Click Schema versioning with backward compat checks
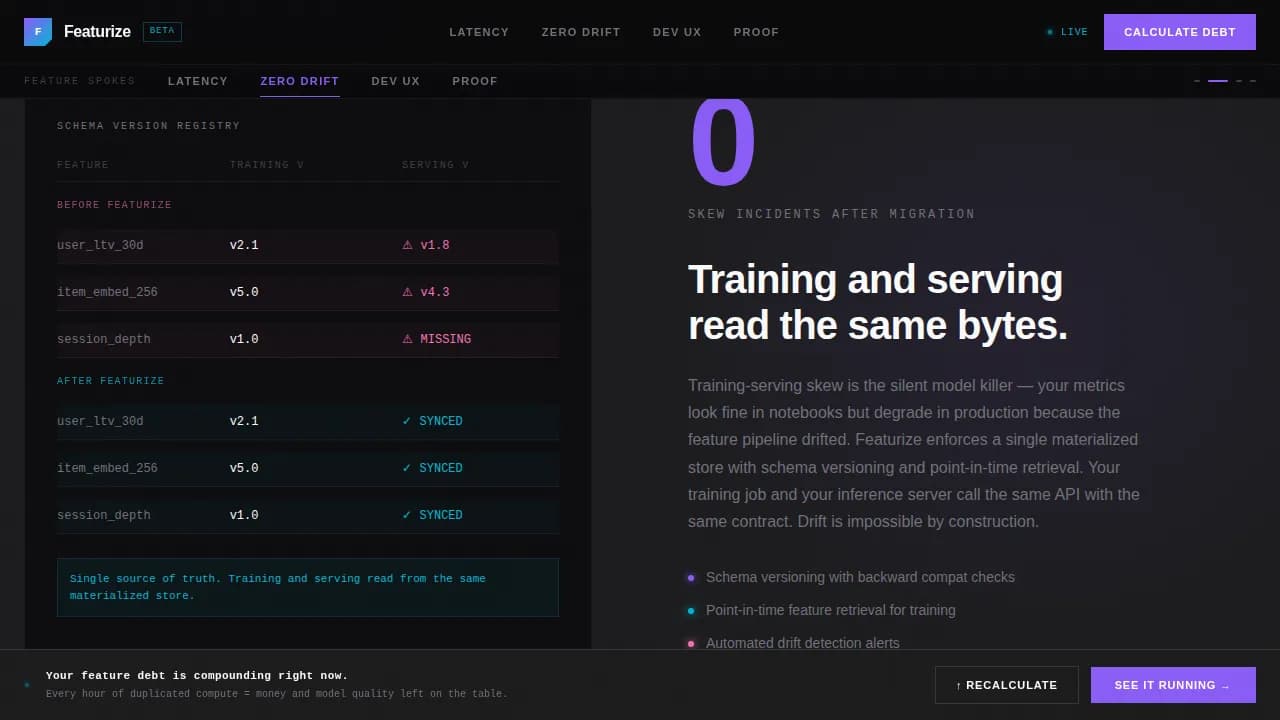 pos(860,577)
